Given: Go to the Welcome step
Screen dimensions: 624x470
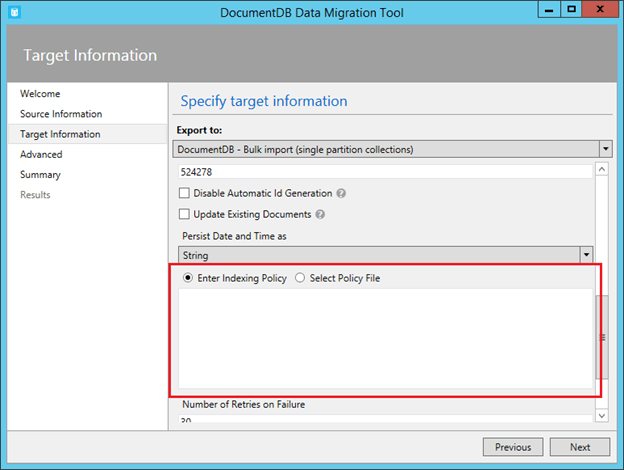Looking at the screenshot, I should click(40, 94).
